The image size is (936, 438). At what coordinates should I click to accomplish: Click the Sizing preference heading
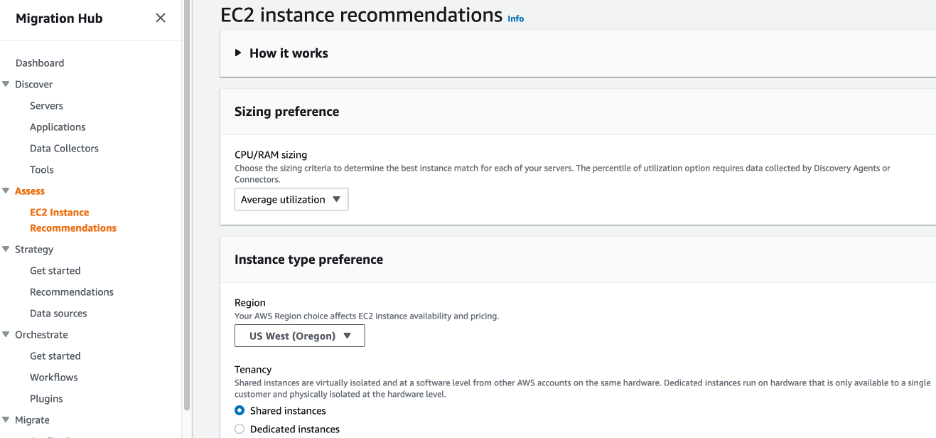point(287,112)
